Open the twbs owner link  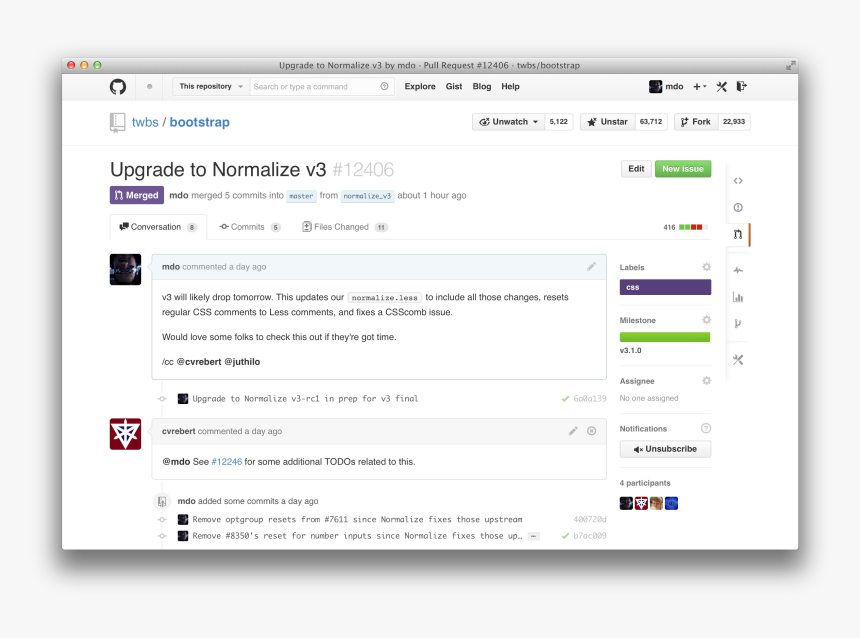pos(145,122)
